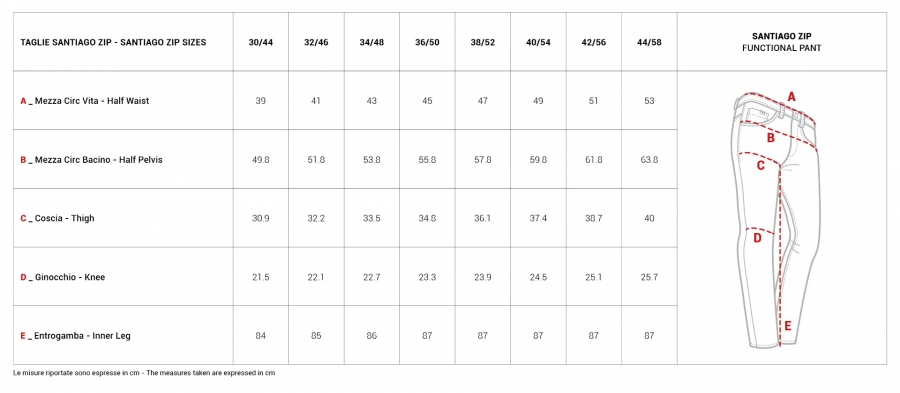Image resolution: width=900 pixels, height=393 pixels.
Task: Click the thigh value 30.9
Action: tap(261, 219)
